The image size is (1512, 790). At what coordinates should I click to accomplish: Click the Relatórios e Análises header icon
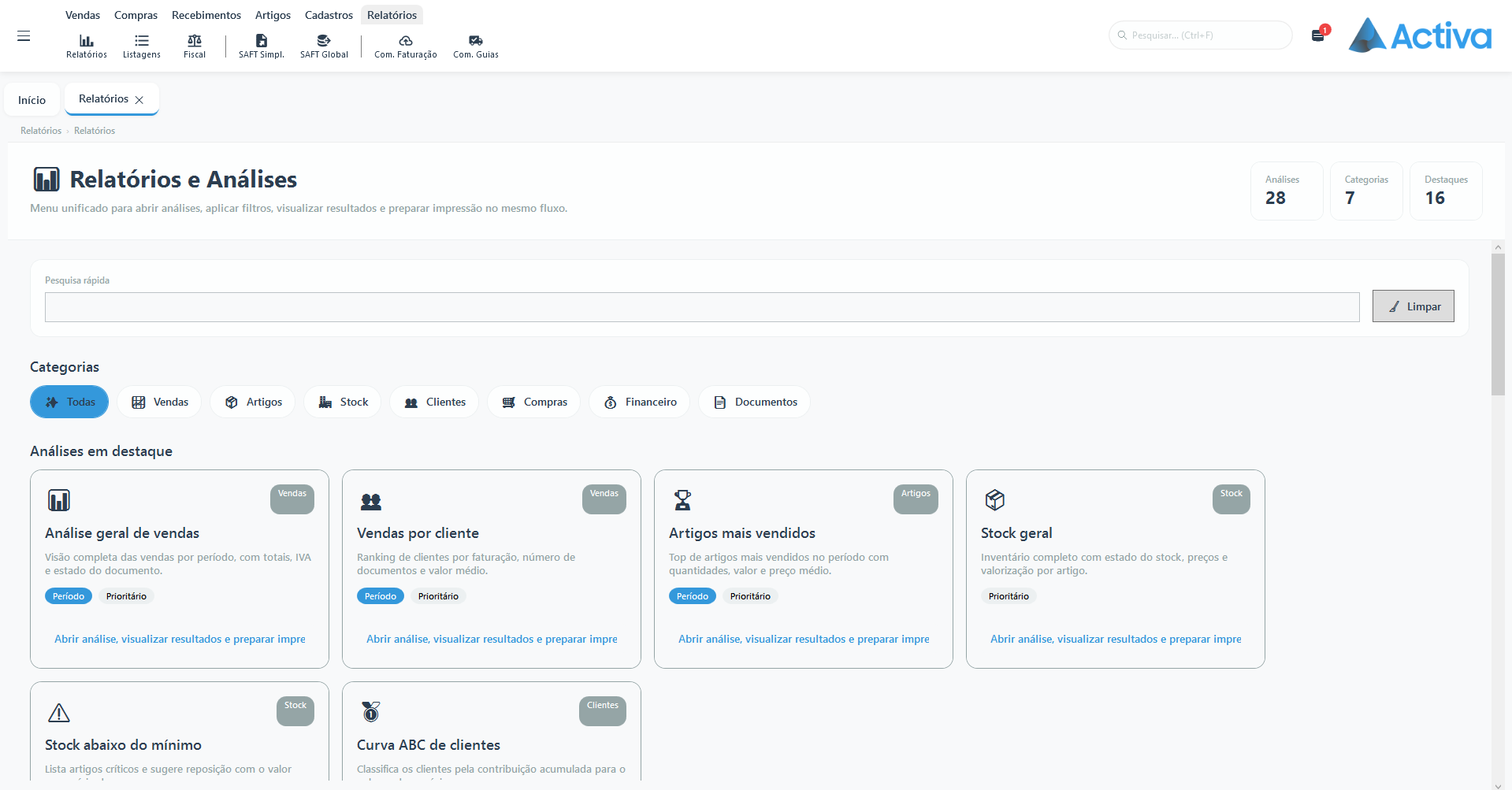click(46, 179)
